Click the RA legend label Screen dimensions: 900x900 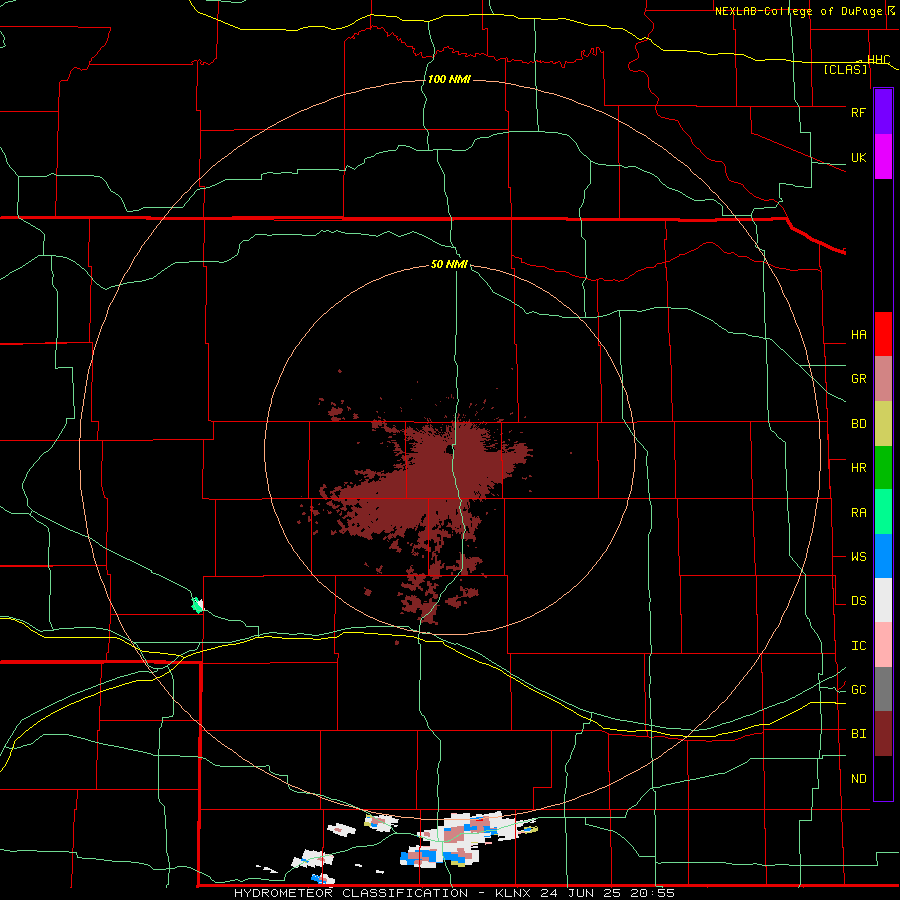pyautogui.click(x=858, y=513)
